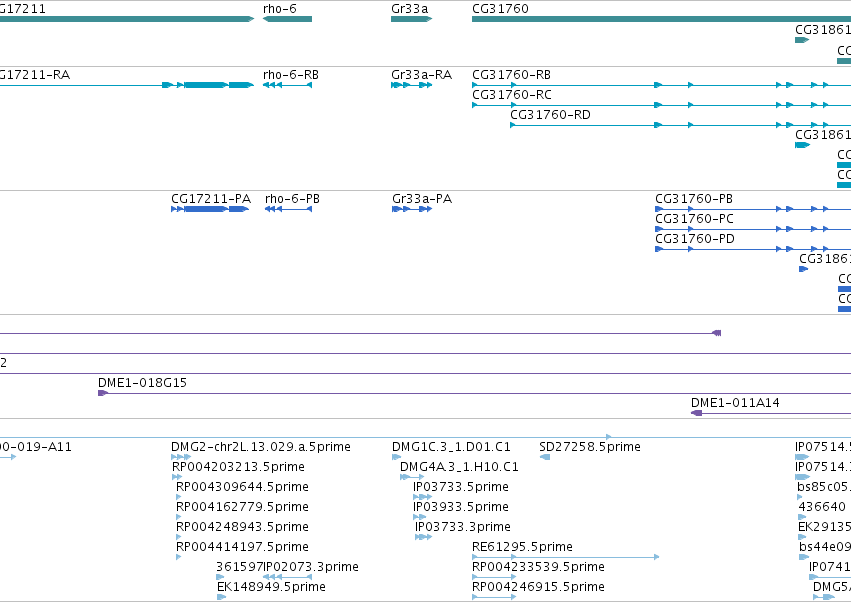This screenshot has width=851, height=602.
Task: Select the DMG1C.3_1.D01.C1 EST label
Action: (x=451, y=447)
